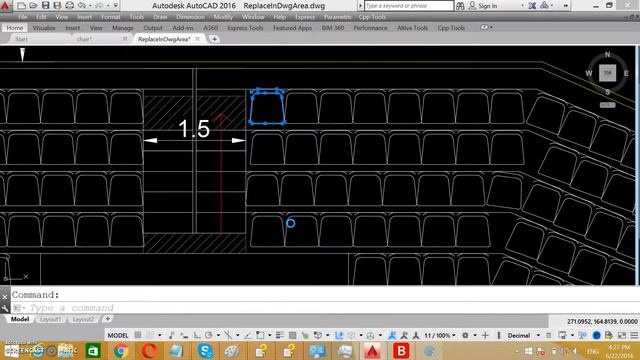
Task: Click the new drawing tab plus button
Action: click(214, 39)
